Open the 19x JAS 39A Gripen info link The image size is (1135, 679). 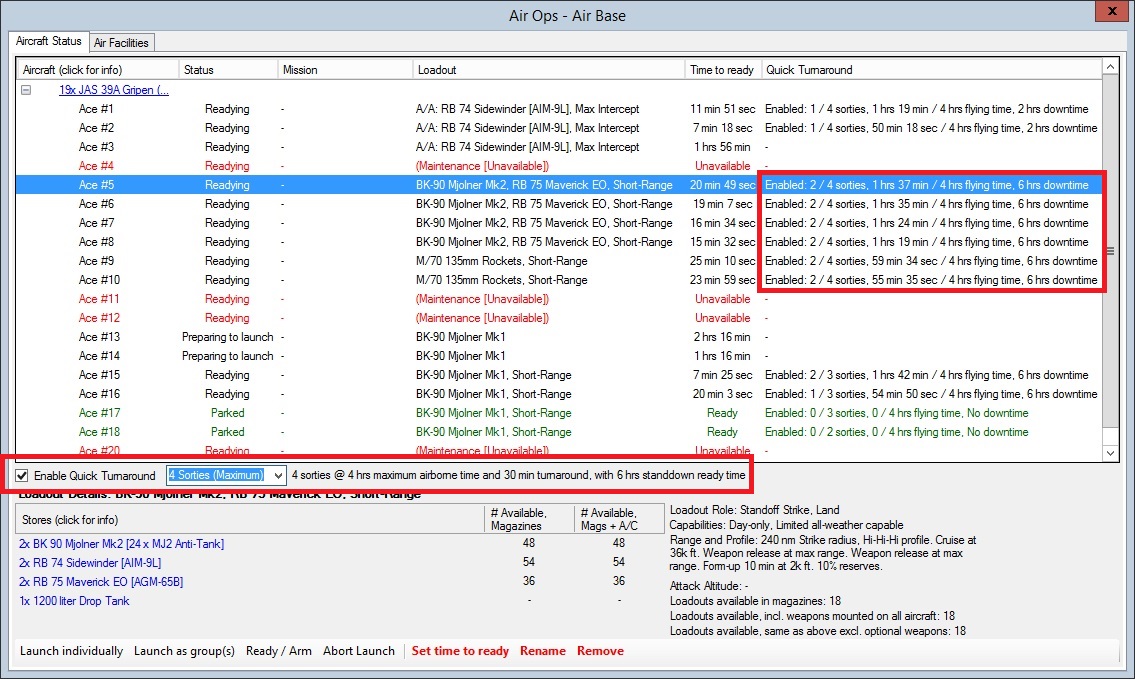(x=114, y=90)
